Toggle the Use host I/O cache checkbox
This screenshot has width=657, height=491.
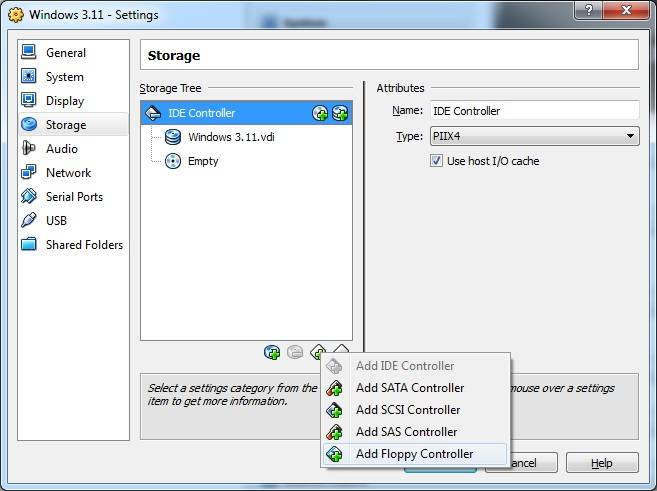[437, 161]
